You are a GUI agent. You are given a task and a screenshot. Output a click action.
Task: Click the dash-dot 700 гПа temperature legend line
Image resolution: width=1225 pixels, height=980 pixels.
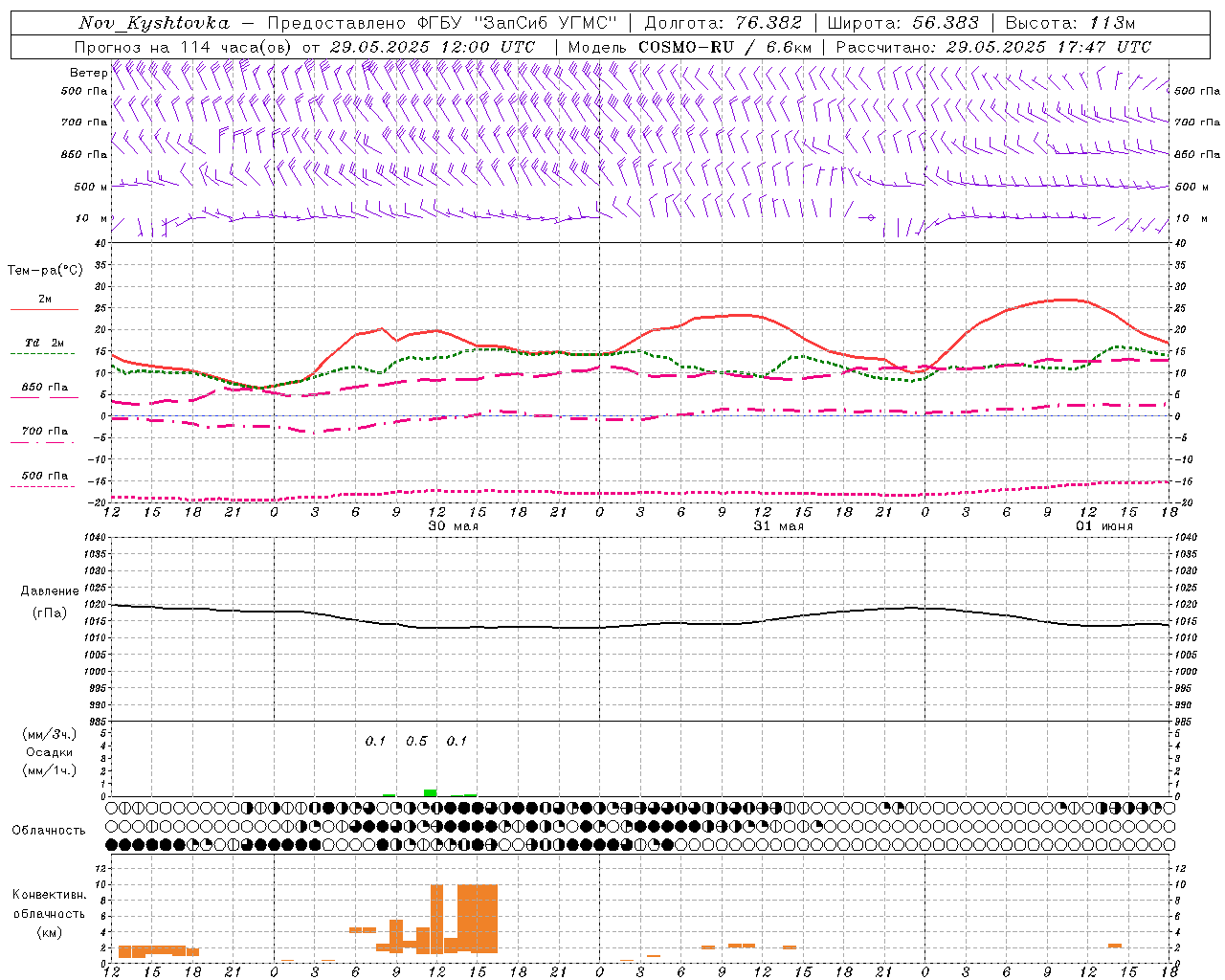pos(44,442)
